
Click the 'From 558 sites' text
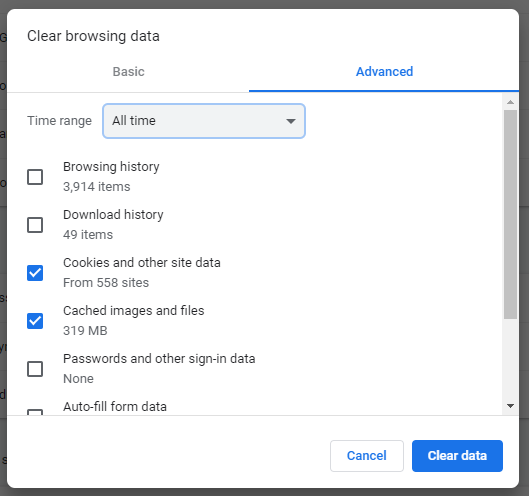click(106, 283)
